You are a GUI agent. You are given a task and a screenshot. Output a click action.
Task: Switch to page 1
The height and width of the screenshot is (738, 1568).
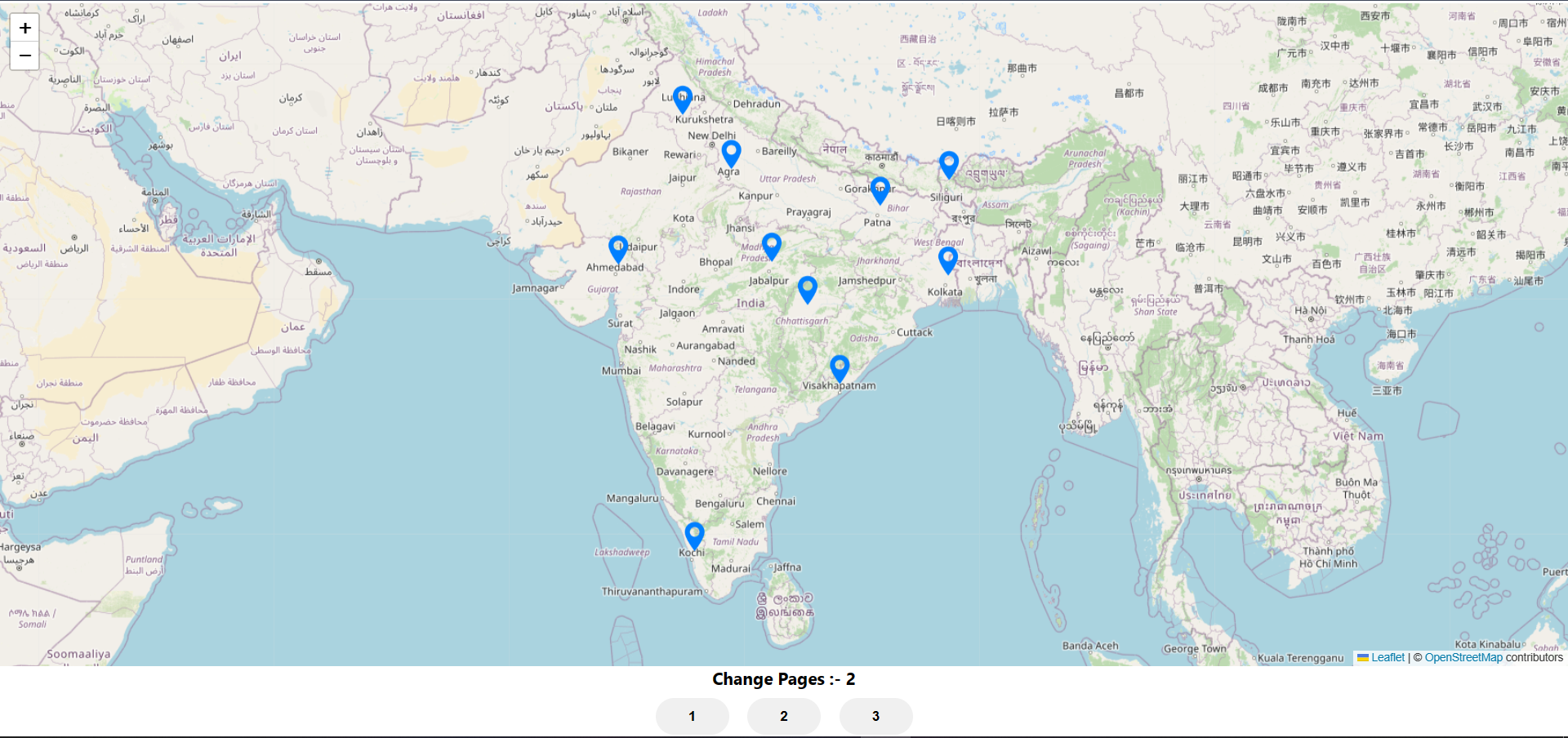tap(692, 716)
